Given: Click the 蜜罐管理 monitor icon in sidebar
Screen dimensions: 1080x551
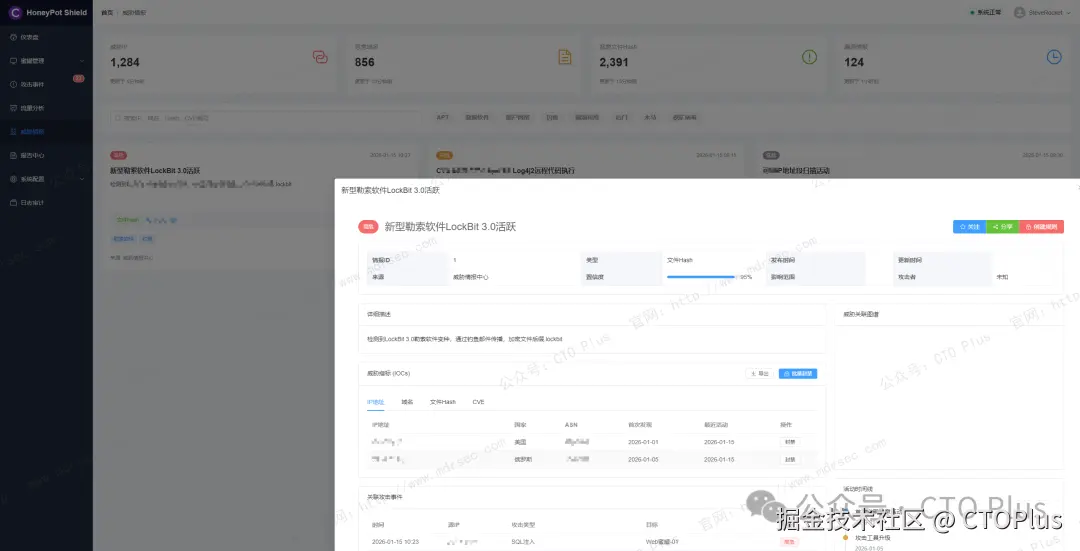Looking at the screenshot, I should coord(13,61).
